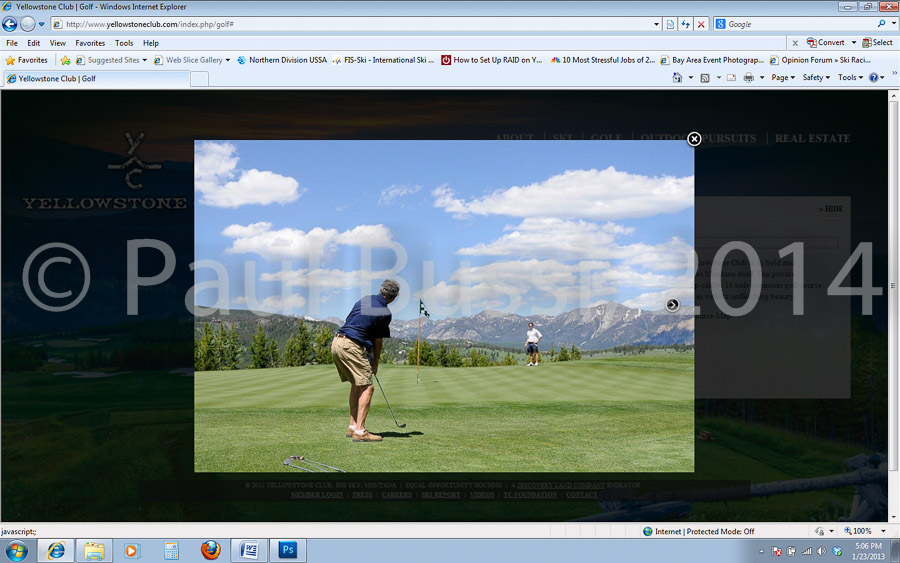Click the Adobe Select button
The width and height of the screenshot is (900, 563).
(x=877, y=42)
